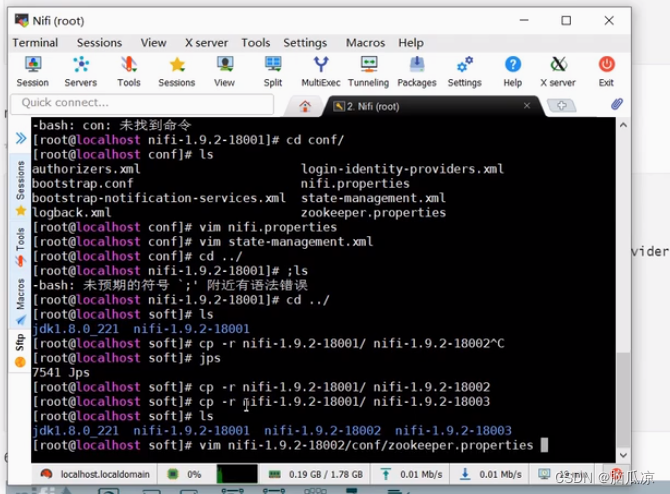This screenshot has height=494, width=670.
Task: Click localhost.localdomain in status bar
Action: [x=105, y=474]
